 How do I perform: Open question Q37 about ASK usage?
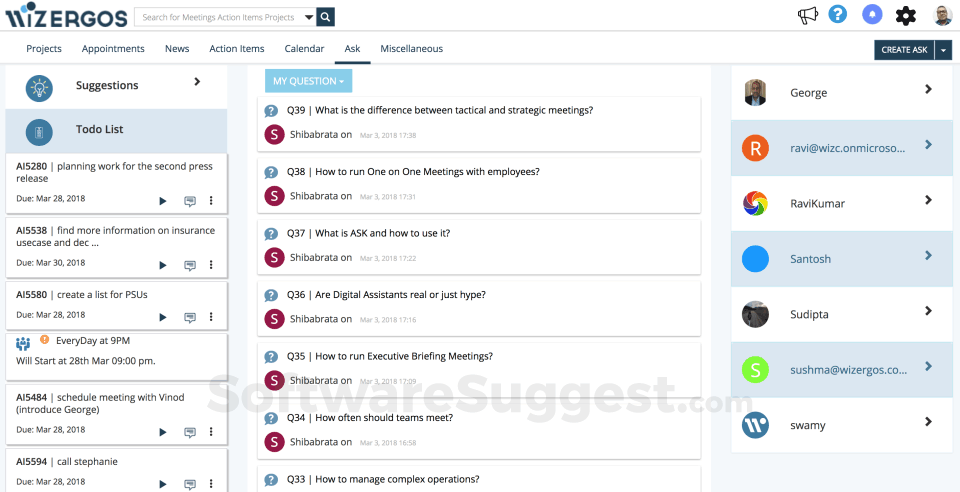coord(382,233)
